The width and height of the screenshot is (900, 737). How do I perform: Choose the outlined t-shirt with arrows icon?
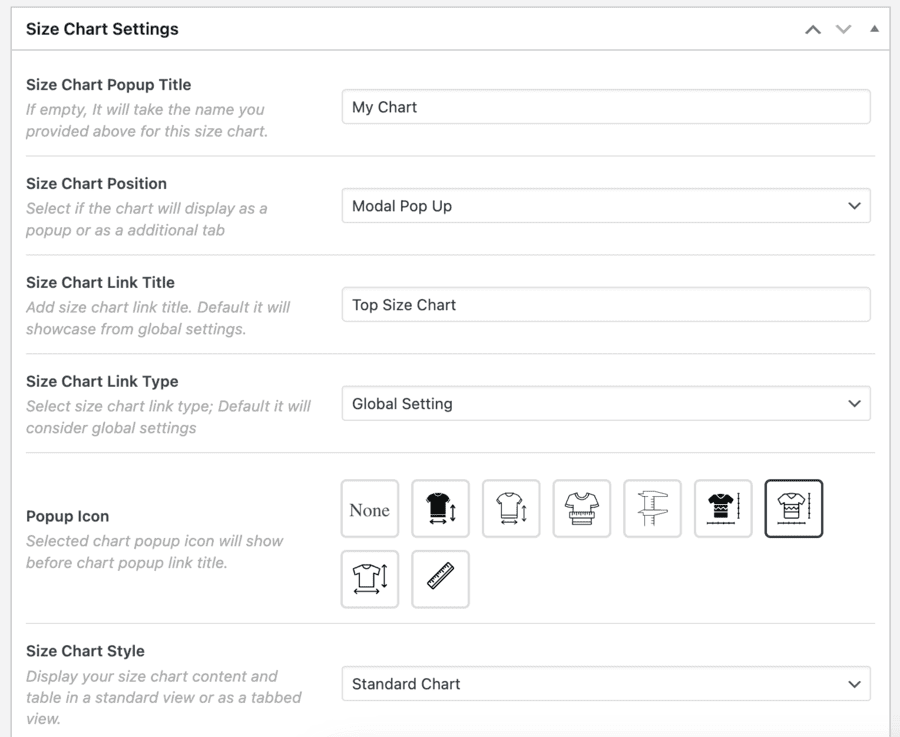pyautogui.click(x=511, y=509)
